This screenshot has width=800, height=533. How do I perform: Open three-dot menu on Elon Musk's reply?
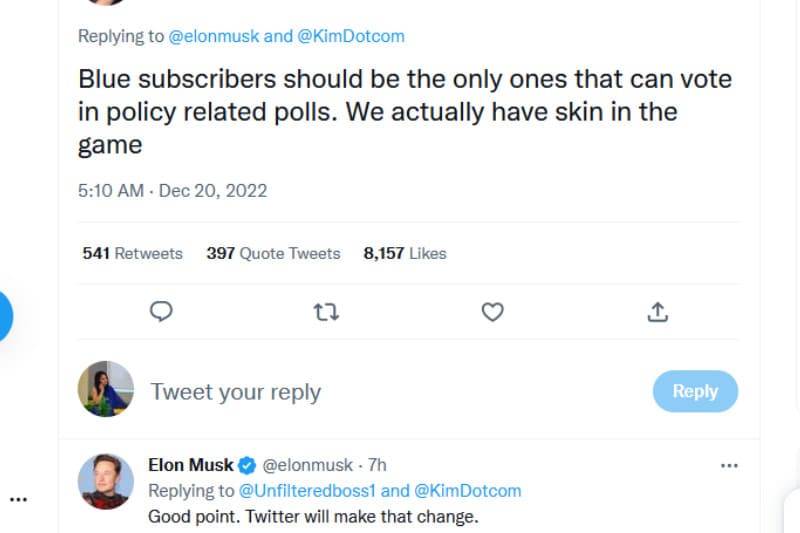coord(729,465)
